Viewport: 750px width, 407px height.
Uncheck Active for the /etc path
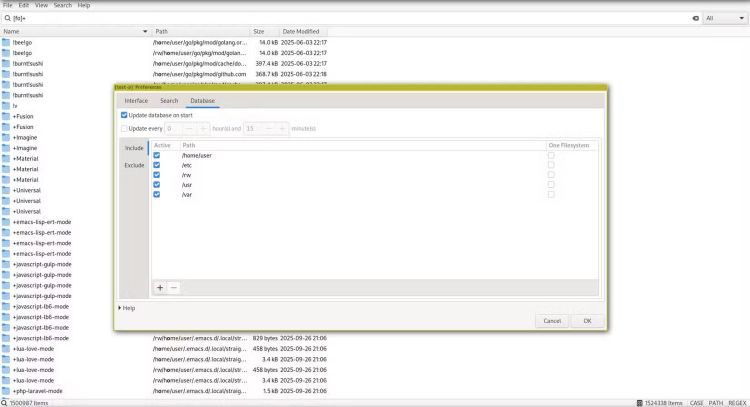click(157, 165)
